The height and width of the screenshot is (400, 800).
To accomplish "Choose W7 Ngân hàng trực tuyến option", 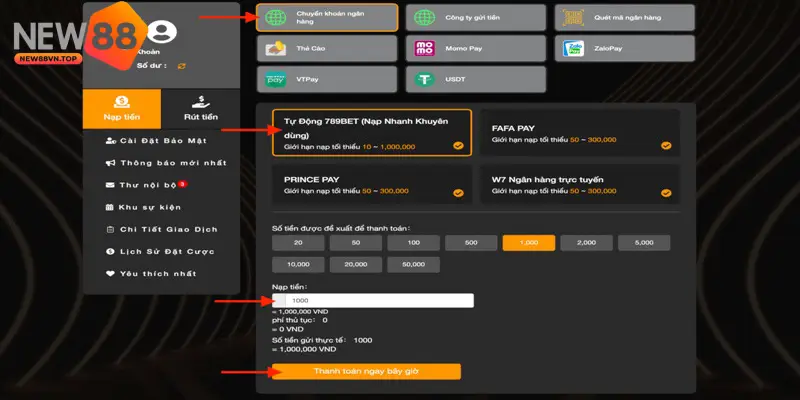I will 580,185.
